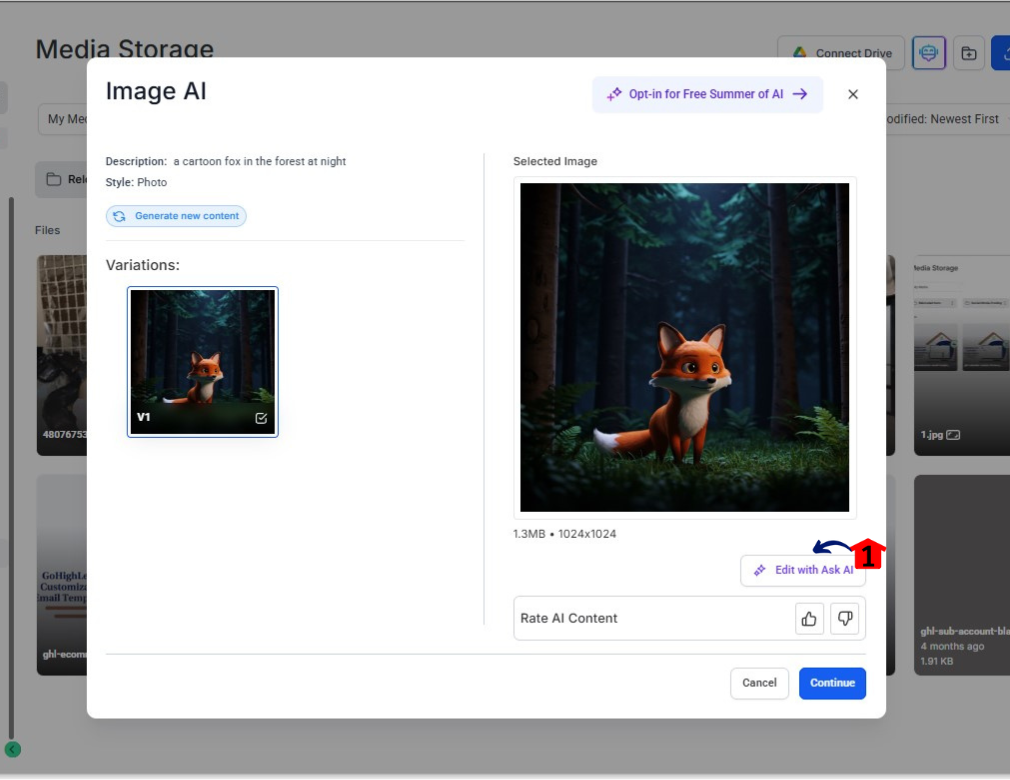Open the 1.jpg file thumbnail
The image size is (1010, 780).
(961, 355)
